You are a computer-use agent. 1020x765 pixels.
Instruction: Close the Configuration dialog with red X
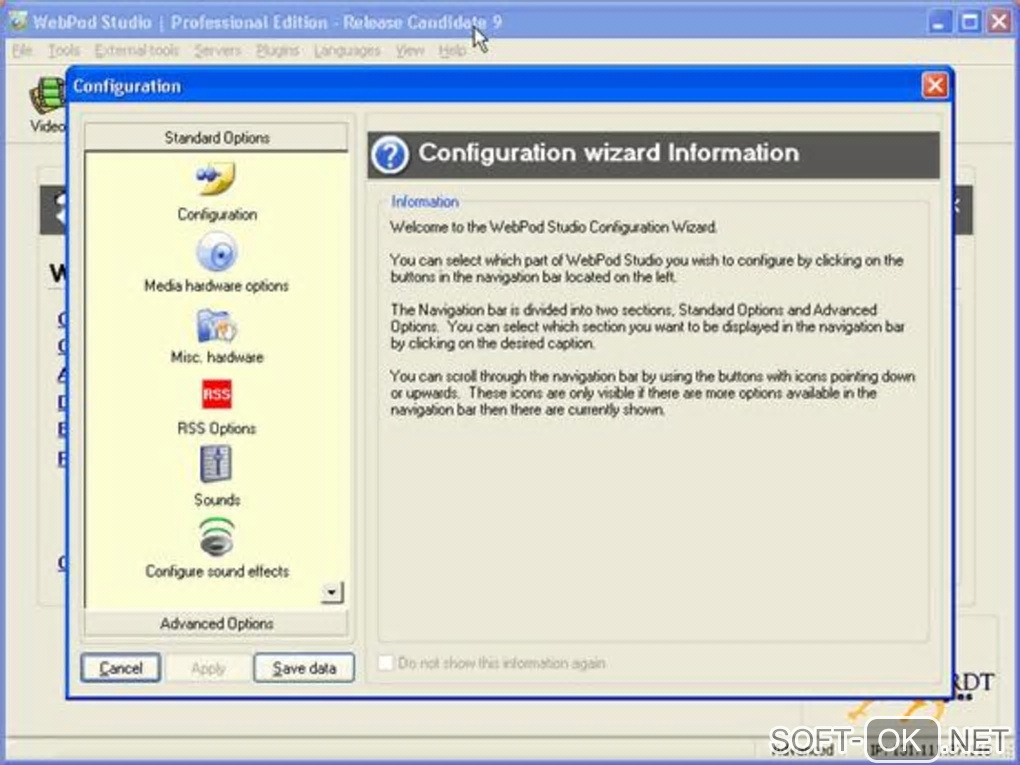935,85
